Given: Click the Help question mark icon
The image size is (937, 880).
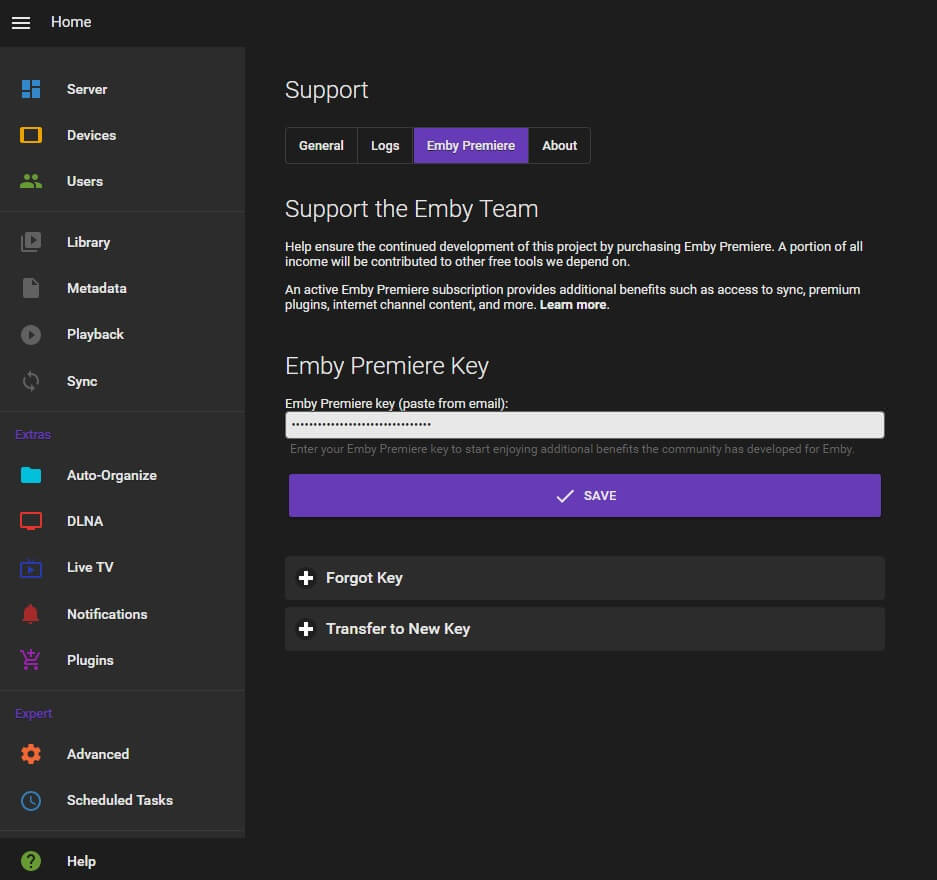Looking at the screenshot, I should 30,861.
